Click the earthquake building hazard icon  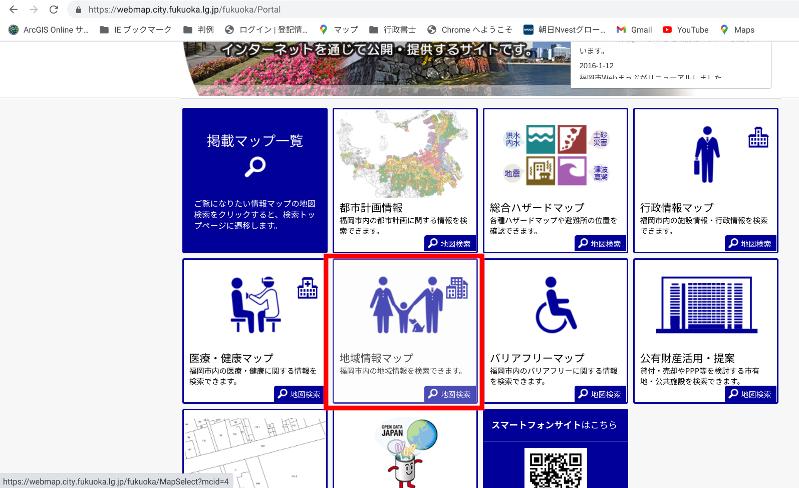coord(540,171)
